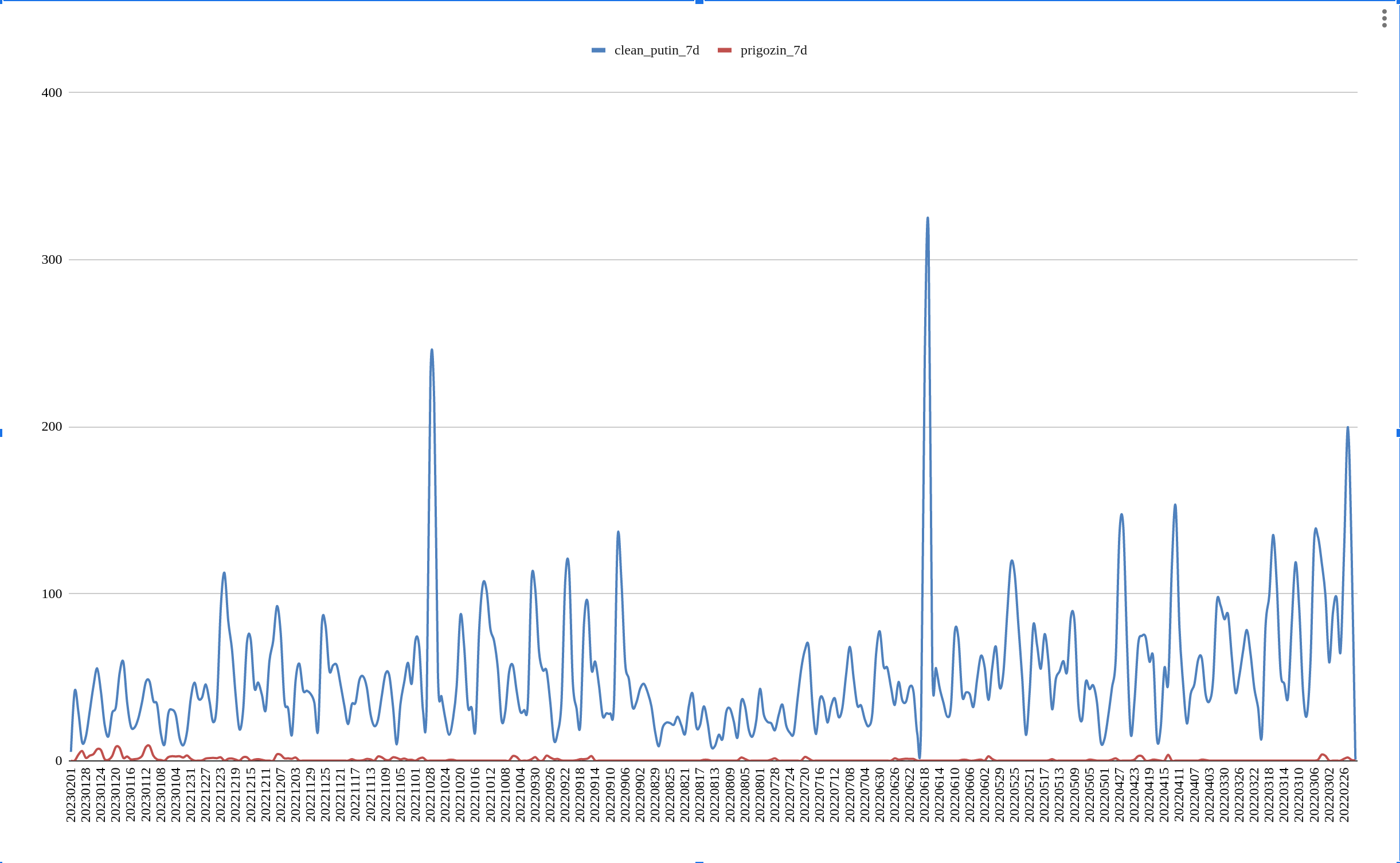Click the blue clean_putin_7d legend swatch
1400x863 pixels.
tap(598, 50)
